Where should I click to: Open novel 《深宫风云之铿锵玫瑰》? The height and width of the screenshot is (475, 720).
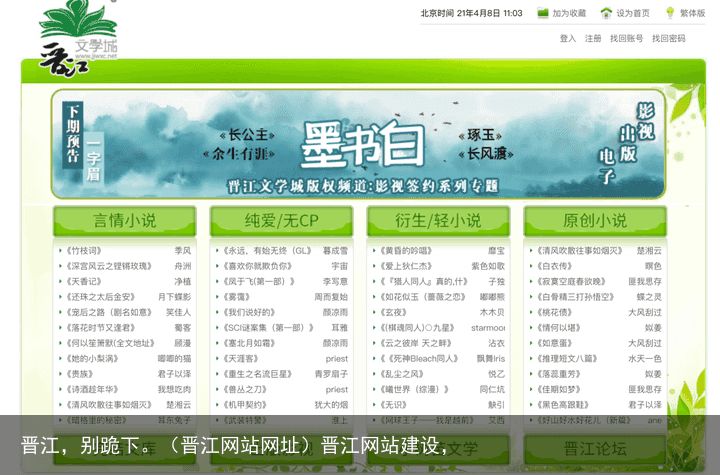(109, 266)
